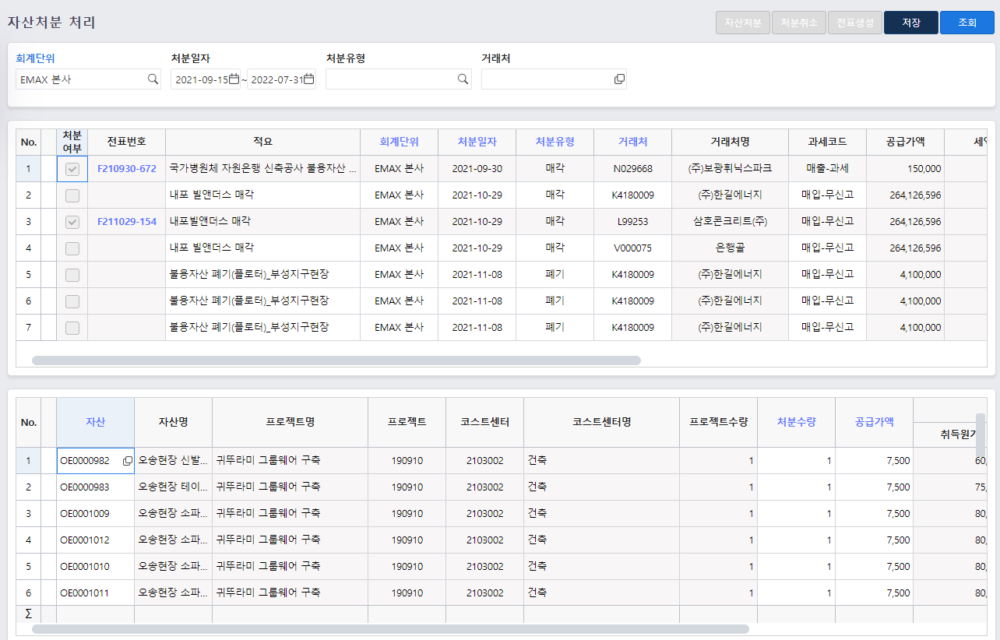
Task: Open the 처분일자 start date calendar picker
Action: [x=234, y=79]
